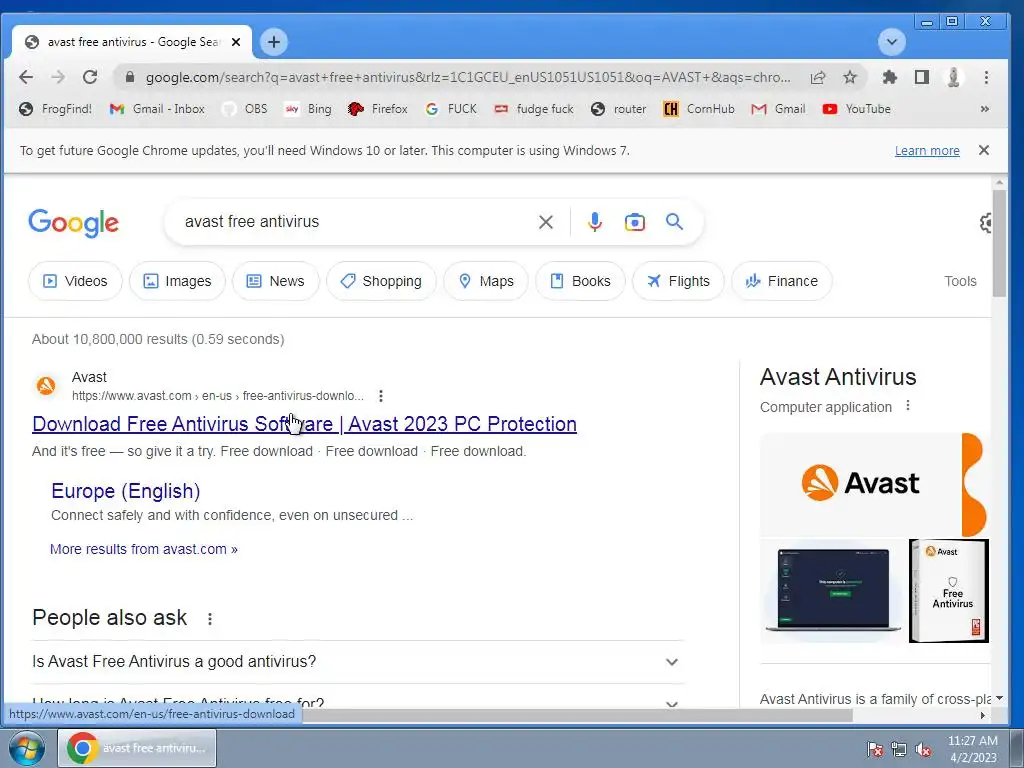Dismiss the Chrome update notice bar

(x=984, y=150)
